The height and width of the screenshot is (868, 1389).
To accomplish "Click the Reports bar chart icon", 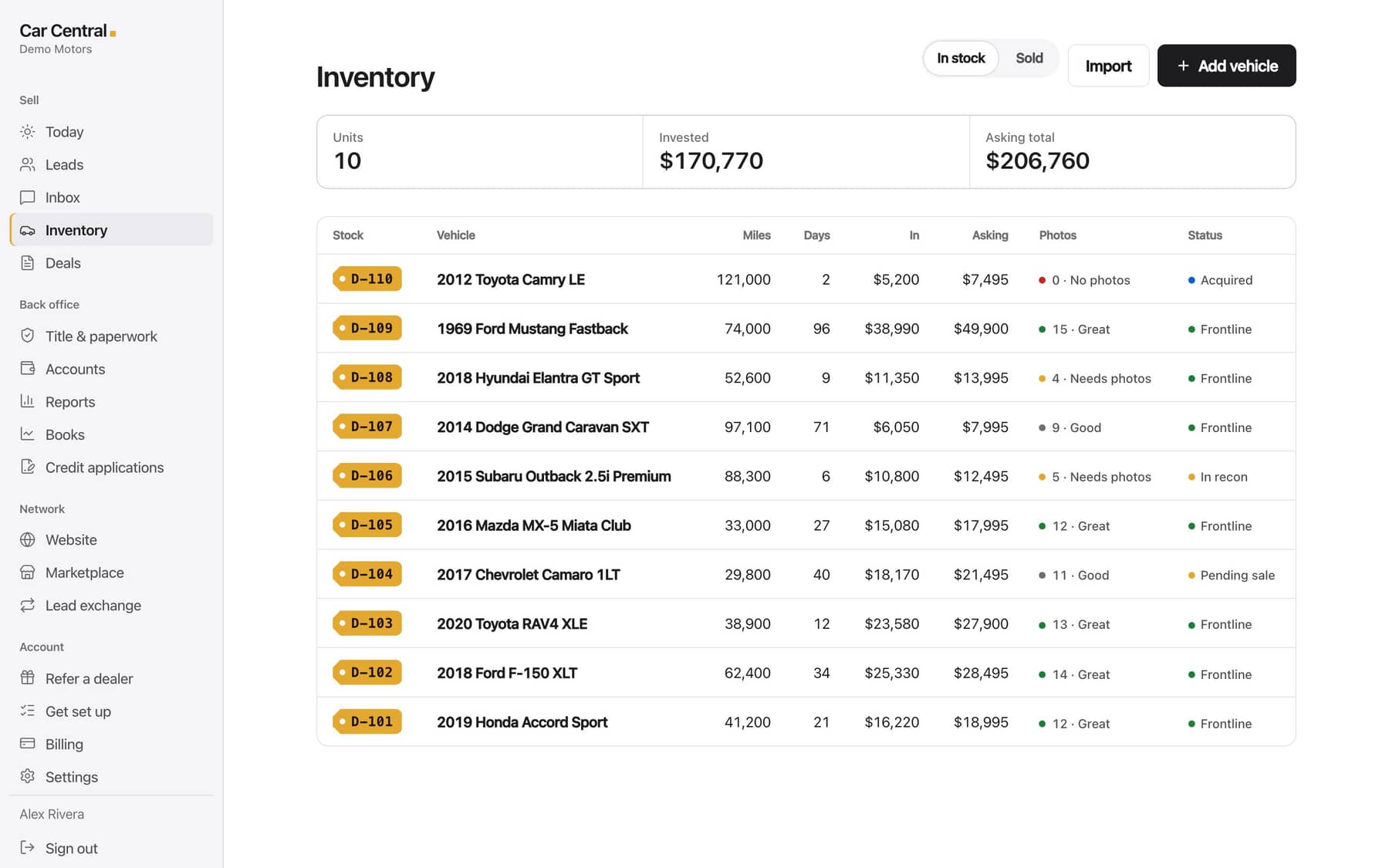I will pyautogui.click(x=28, y=401).
